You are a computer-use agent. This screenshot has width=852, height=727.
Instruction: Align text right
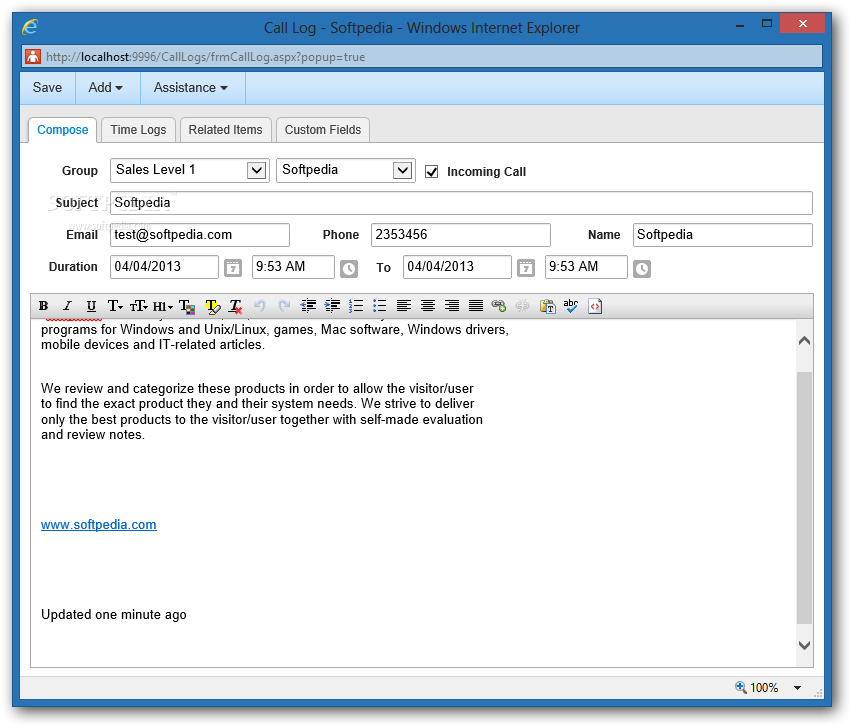click(452, 306)
